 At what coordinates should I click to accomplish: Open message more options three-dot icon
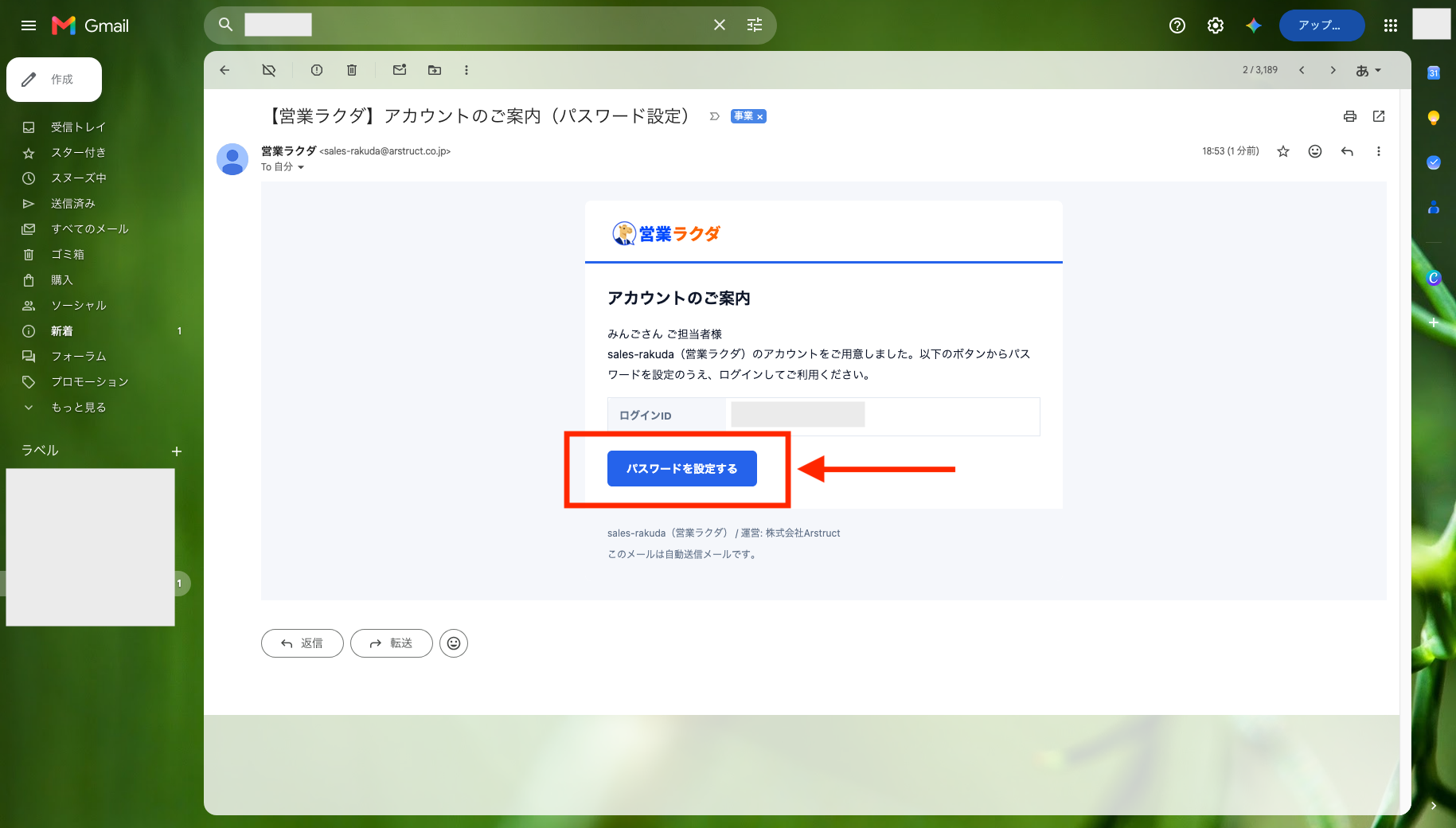(1379, 151)
